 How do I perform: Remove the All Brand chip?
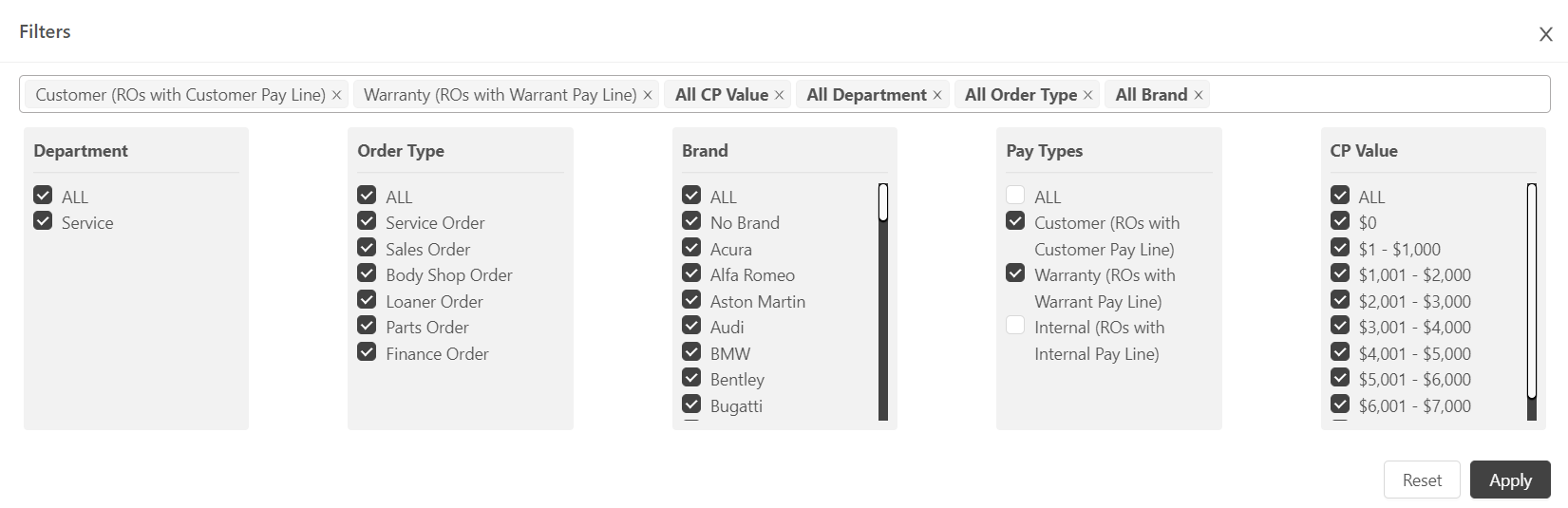point(1199,95)
